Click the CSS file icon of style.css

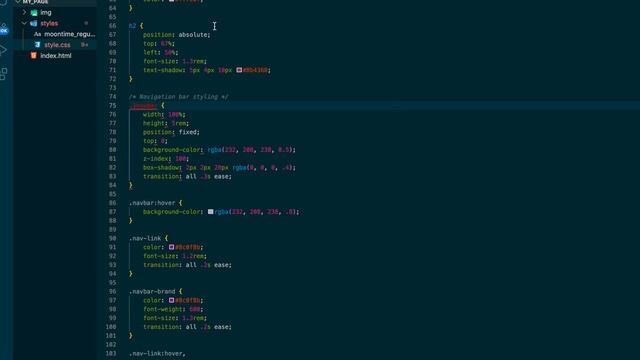pos(38,45)
